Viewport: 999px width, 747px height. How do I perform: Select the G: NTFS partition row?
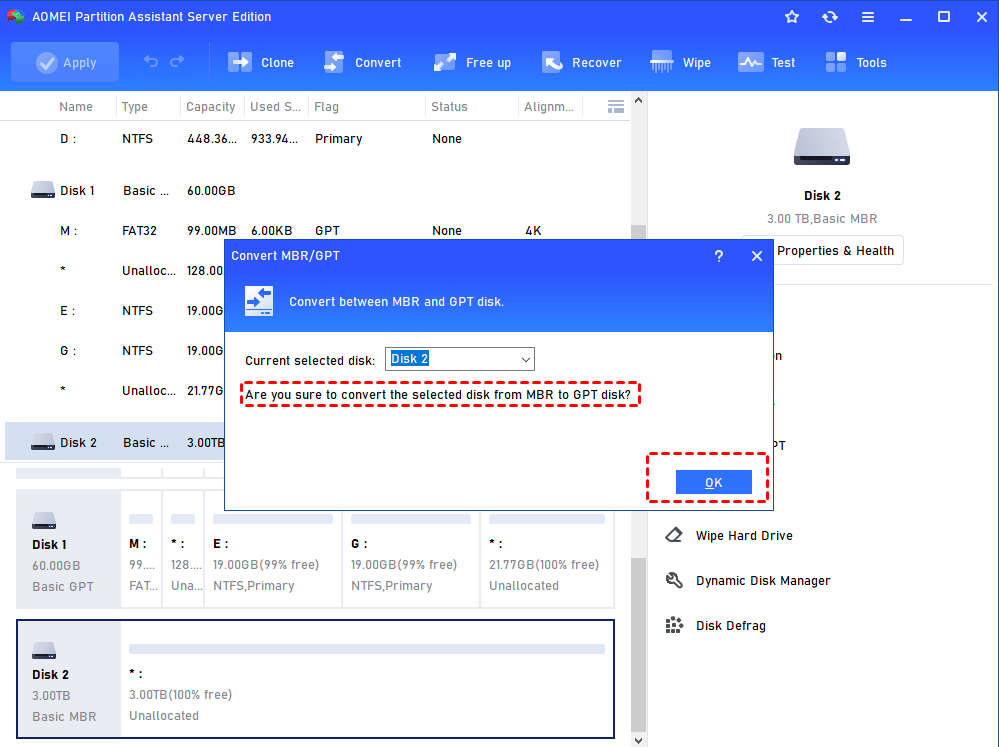click(115, 351)
